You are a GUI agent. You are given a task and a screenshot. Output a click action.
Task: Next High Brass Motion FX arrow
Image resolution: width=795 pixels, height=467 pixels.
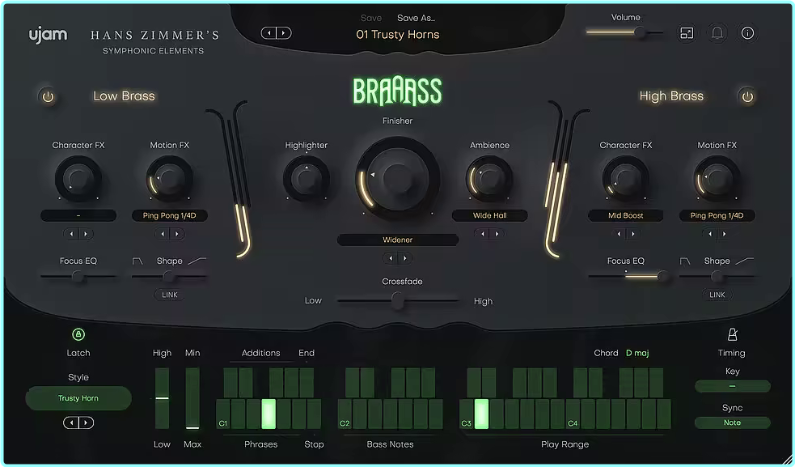pyautogui.click(x=724, y=234)
